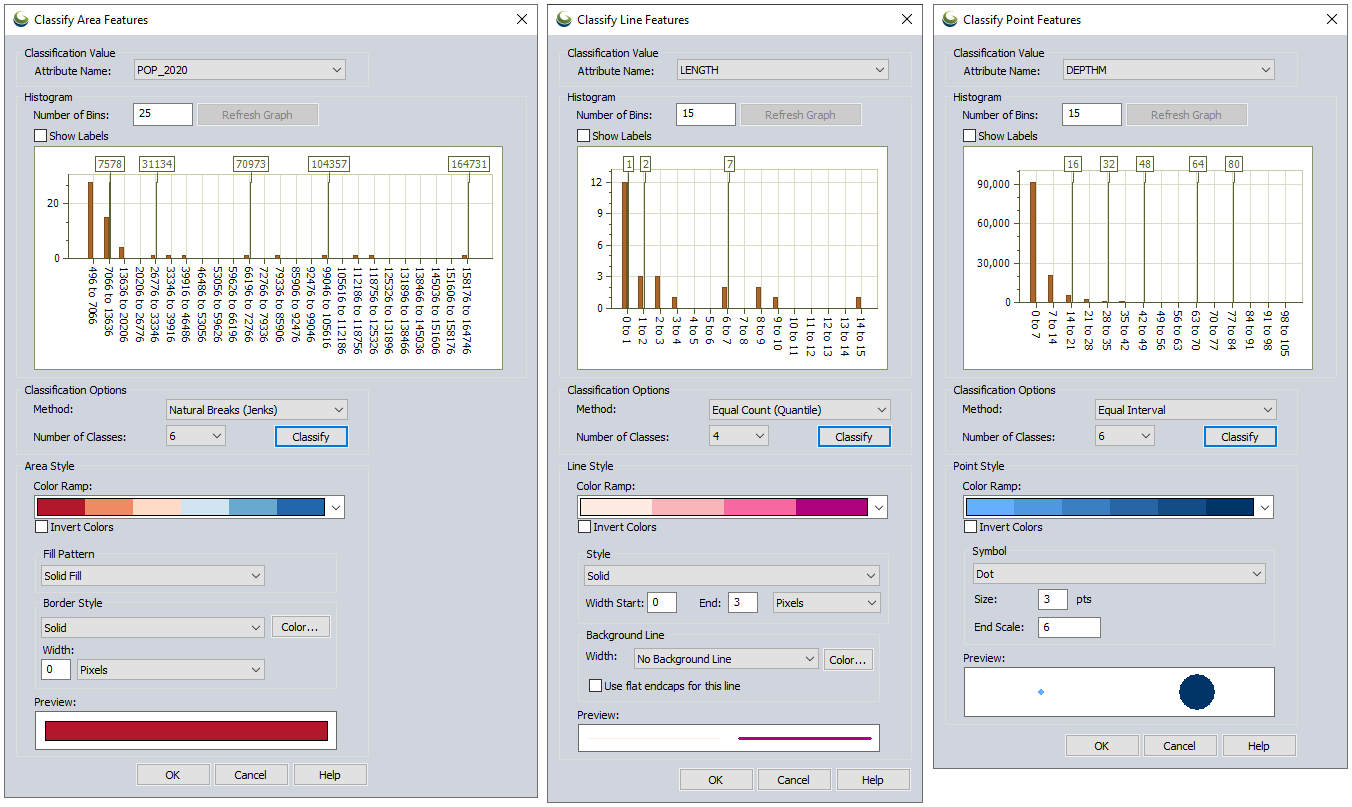Enable Show Labels in Line Features histogram
The image size is (1352, 807).
click(584, 136)
